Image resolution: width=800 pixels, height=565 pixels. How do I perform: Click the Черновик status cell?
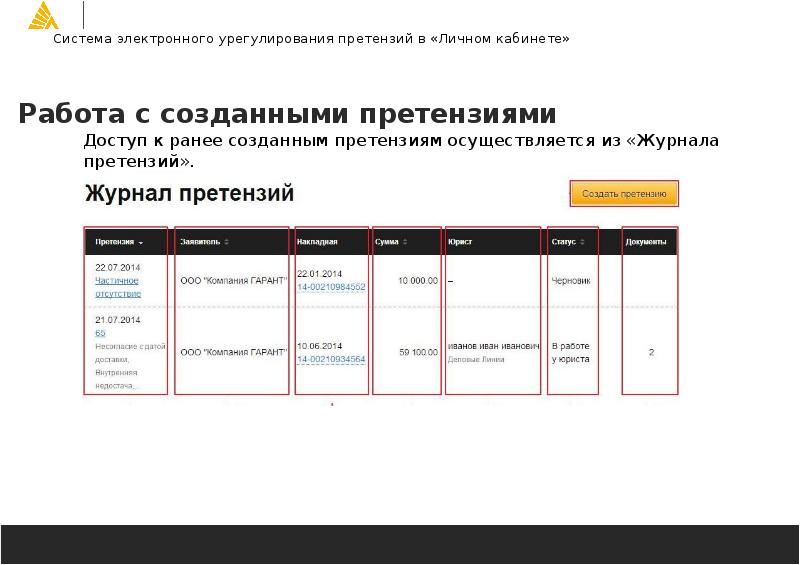[x=571, y=281]
